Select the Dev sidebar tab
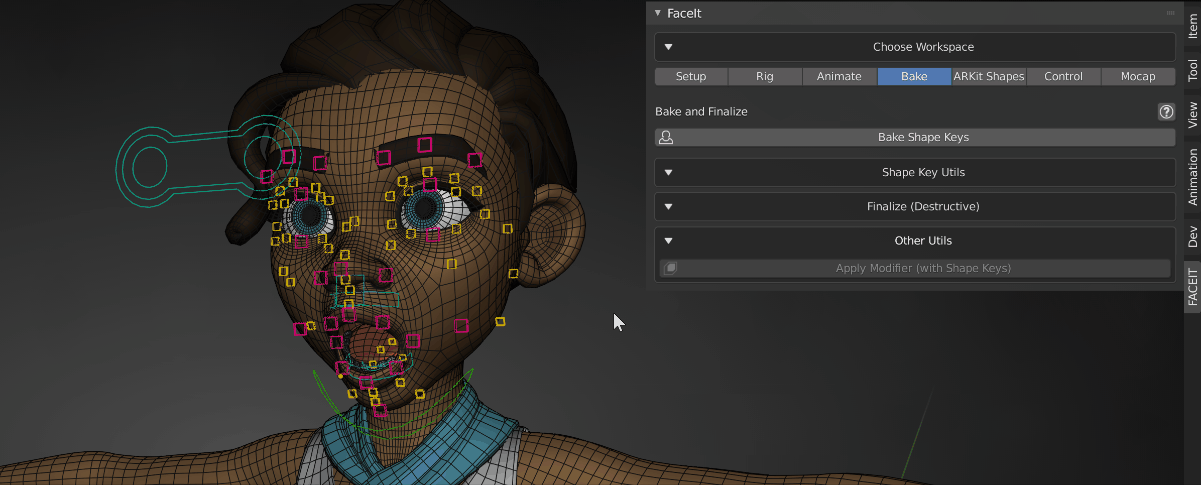 (1192, 236)
